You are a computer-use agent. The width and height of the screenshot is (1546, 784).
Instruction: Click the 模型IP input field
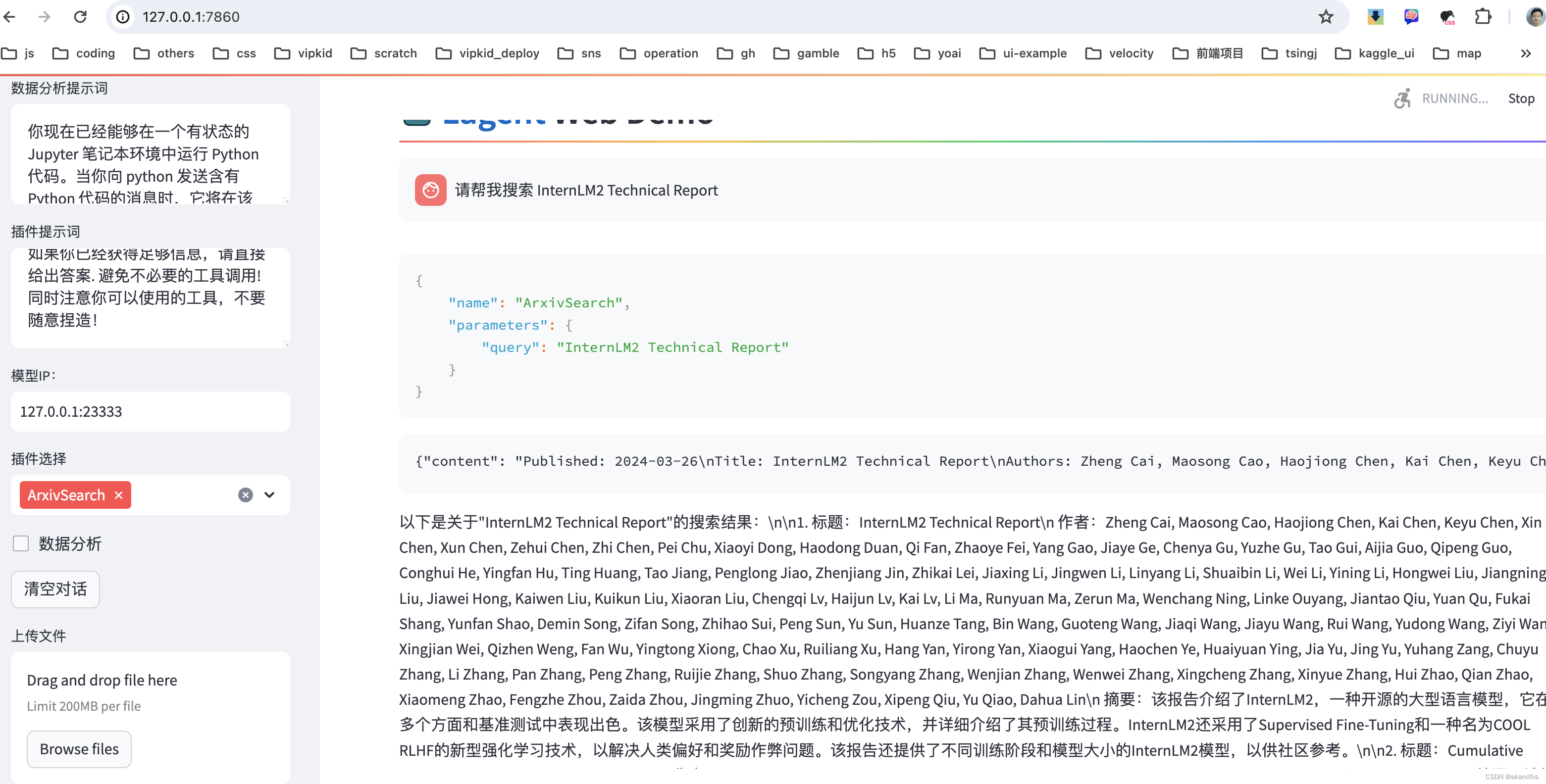click(x=150, y=411)
